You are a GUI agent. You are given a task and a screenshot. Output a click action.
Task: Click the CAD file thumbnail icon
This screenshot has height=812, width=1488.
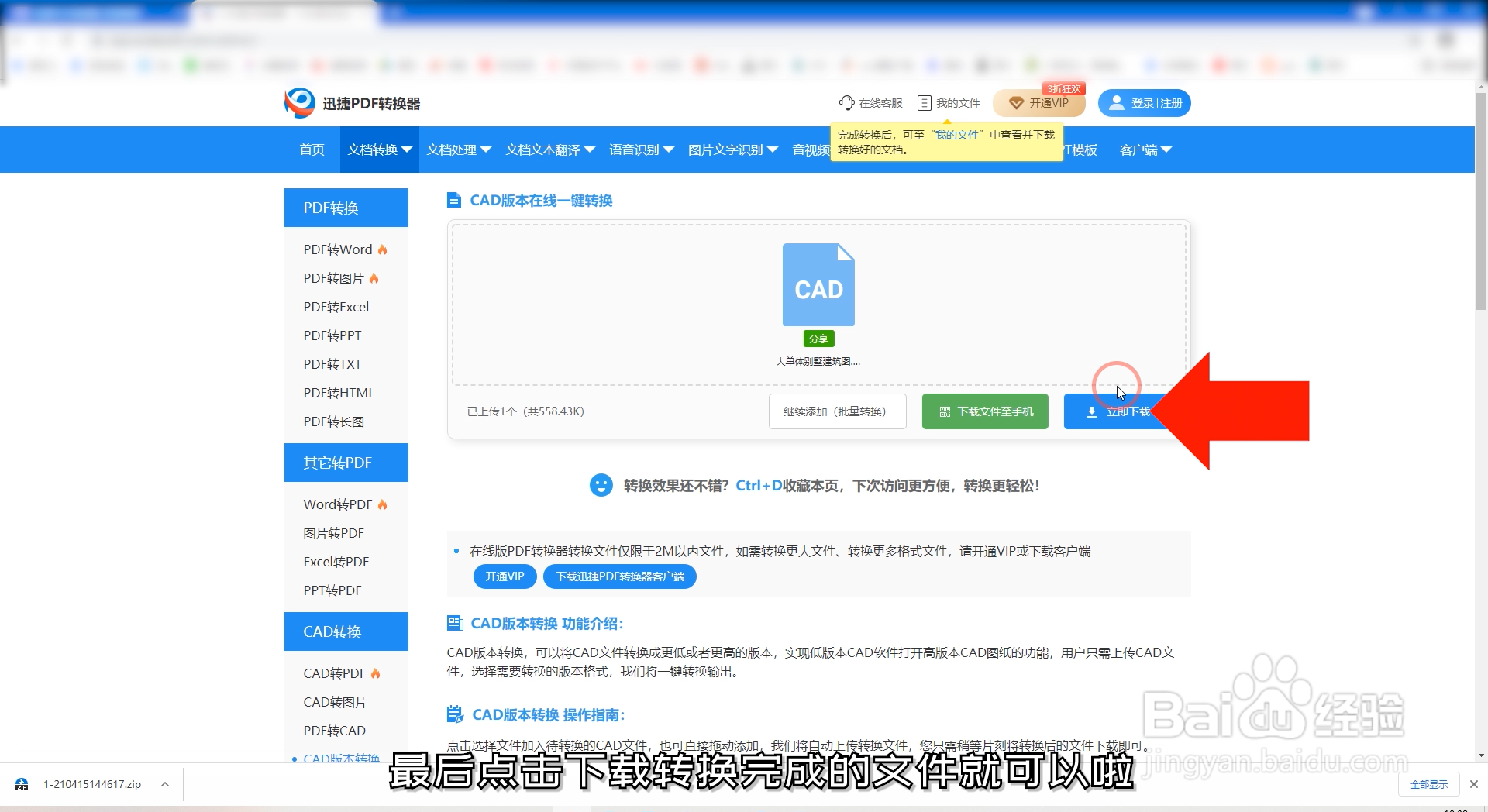(818, 284)
